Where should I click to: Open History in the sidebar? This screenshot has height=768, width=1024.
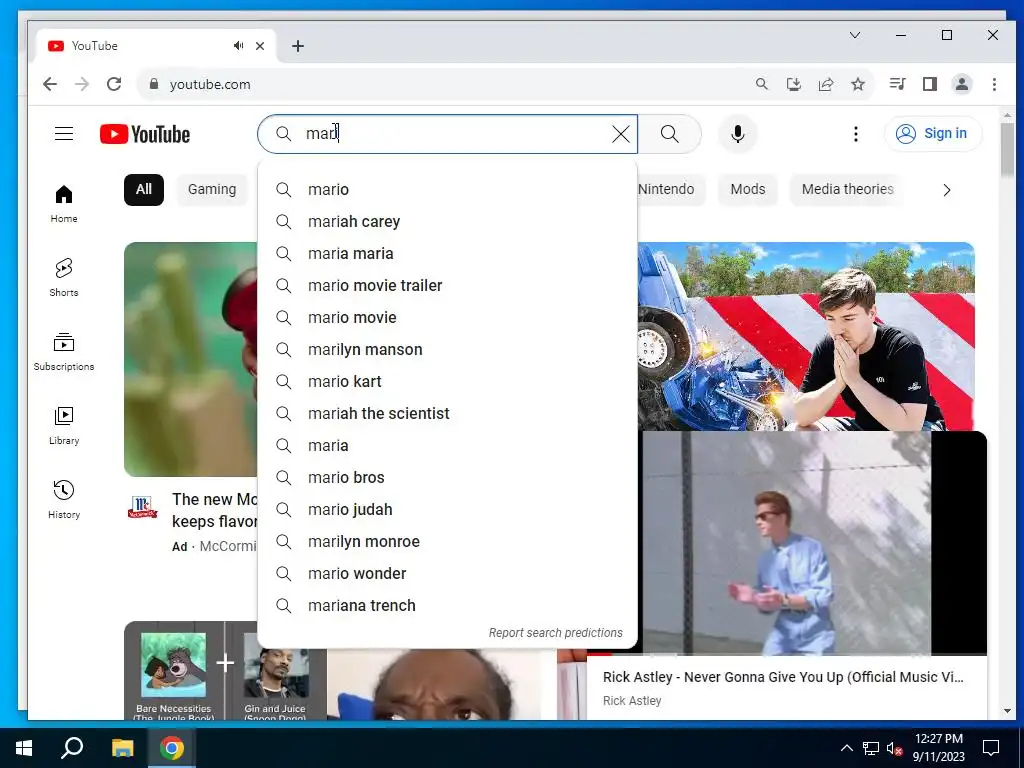[64, 500]
